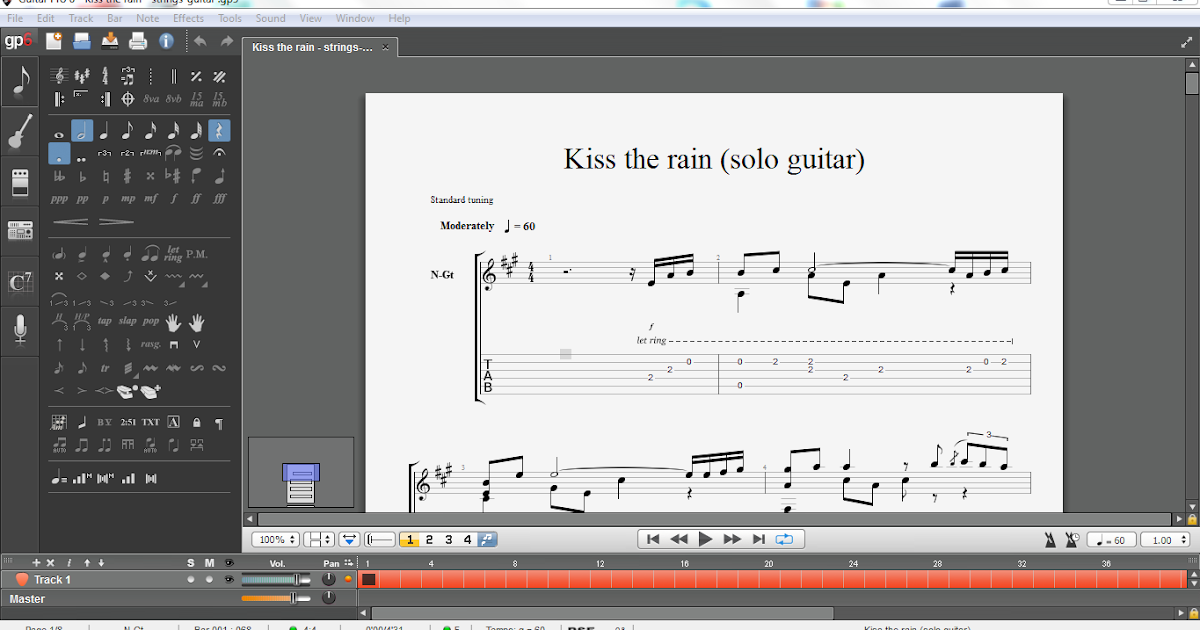
Task: Insert the 8va octave marking
Action: point(151,99)
